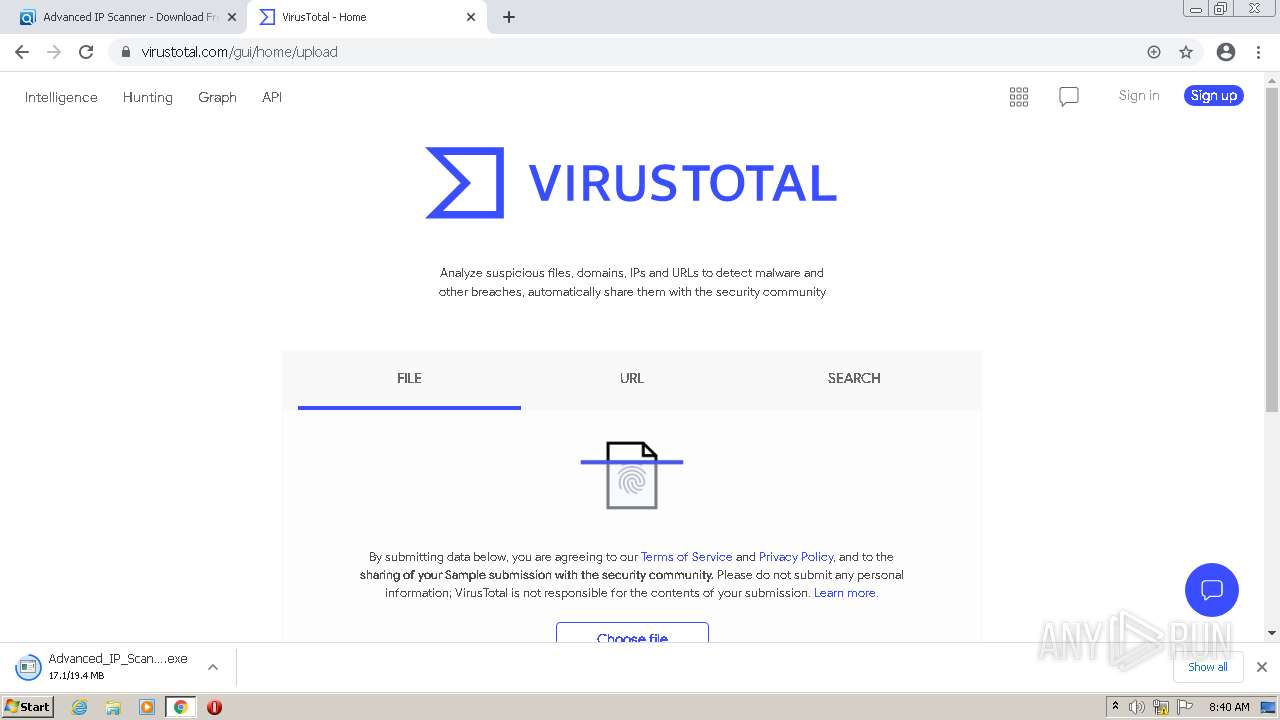
Task: Close the downloads bar
Action: click(x=1262, y=667)
